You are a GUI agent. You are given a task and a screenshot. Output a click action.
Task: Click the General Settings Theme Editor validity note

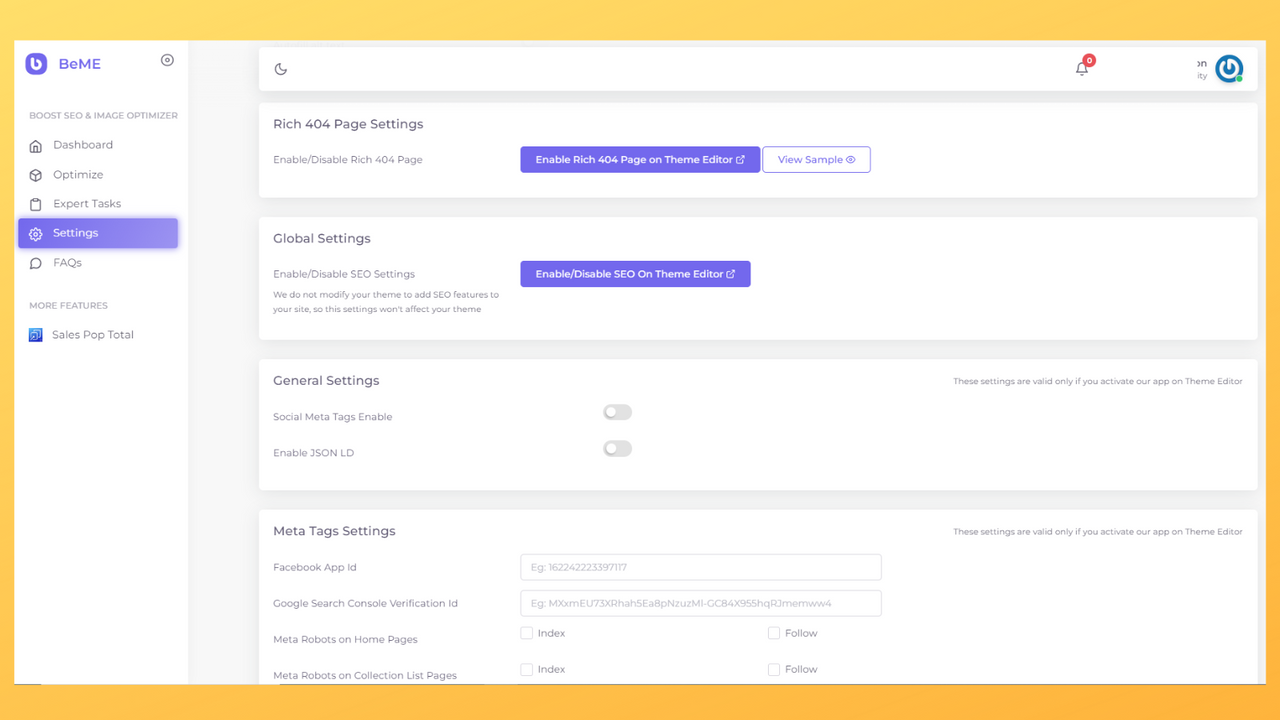click(1098, 381)
